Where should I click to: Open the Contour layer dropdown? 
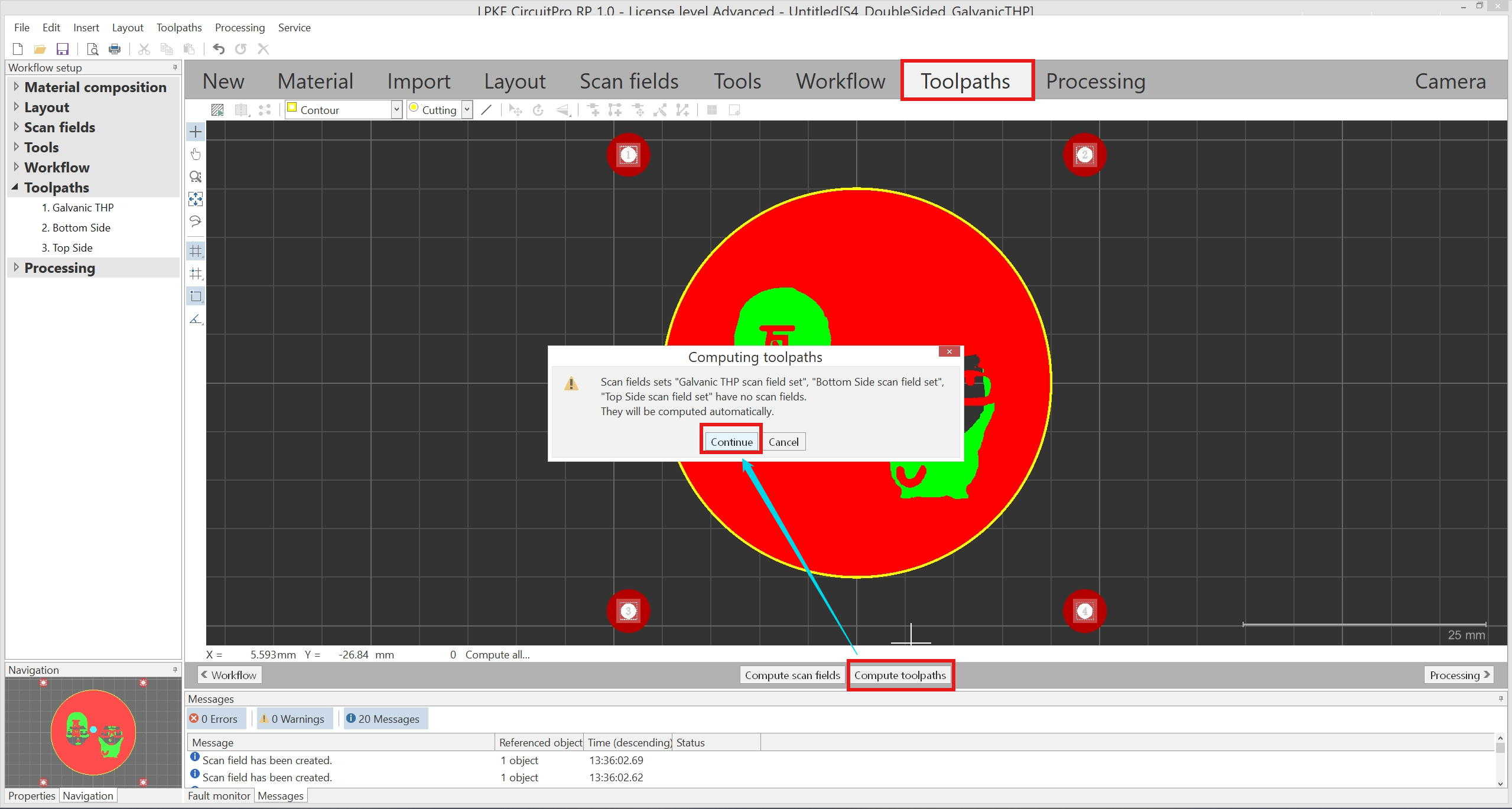(395, 109)
